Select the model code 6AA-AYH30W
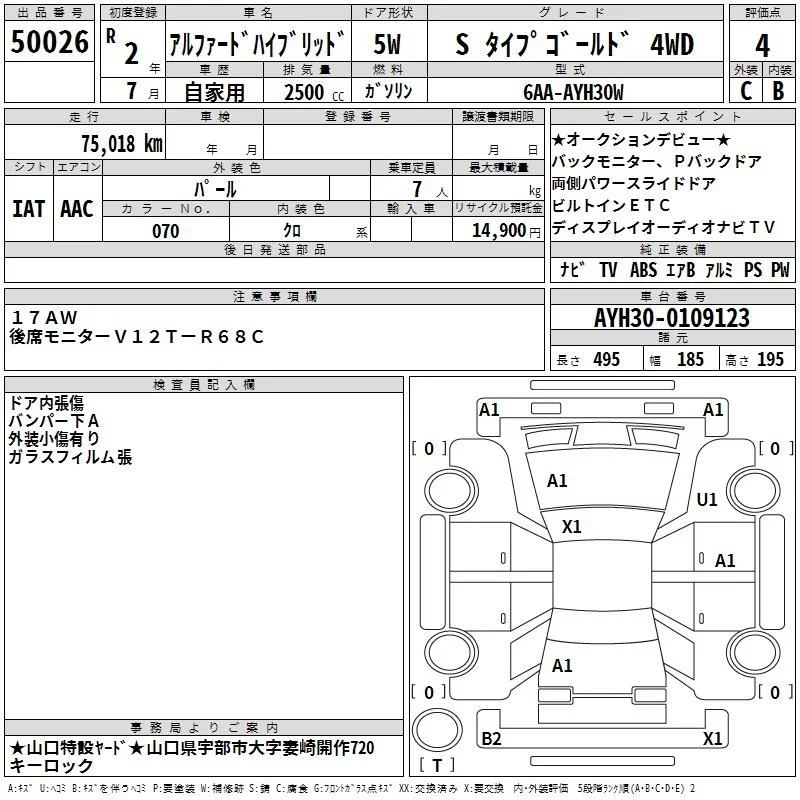The height and width of the screenshot is (800, 800). pyautogui.click(x=573, y=92)
